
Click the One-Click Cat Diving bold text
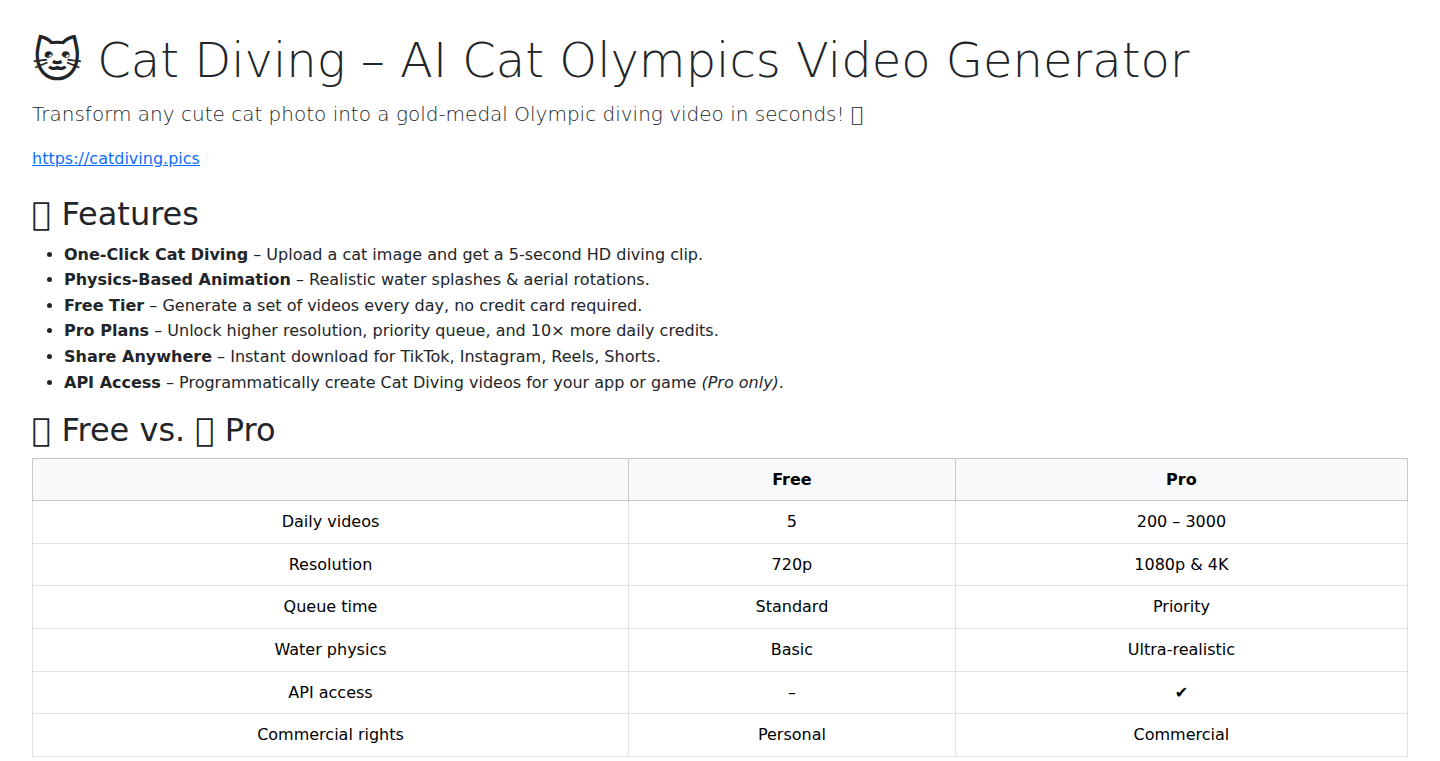click(156, 254)
